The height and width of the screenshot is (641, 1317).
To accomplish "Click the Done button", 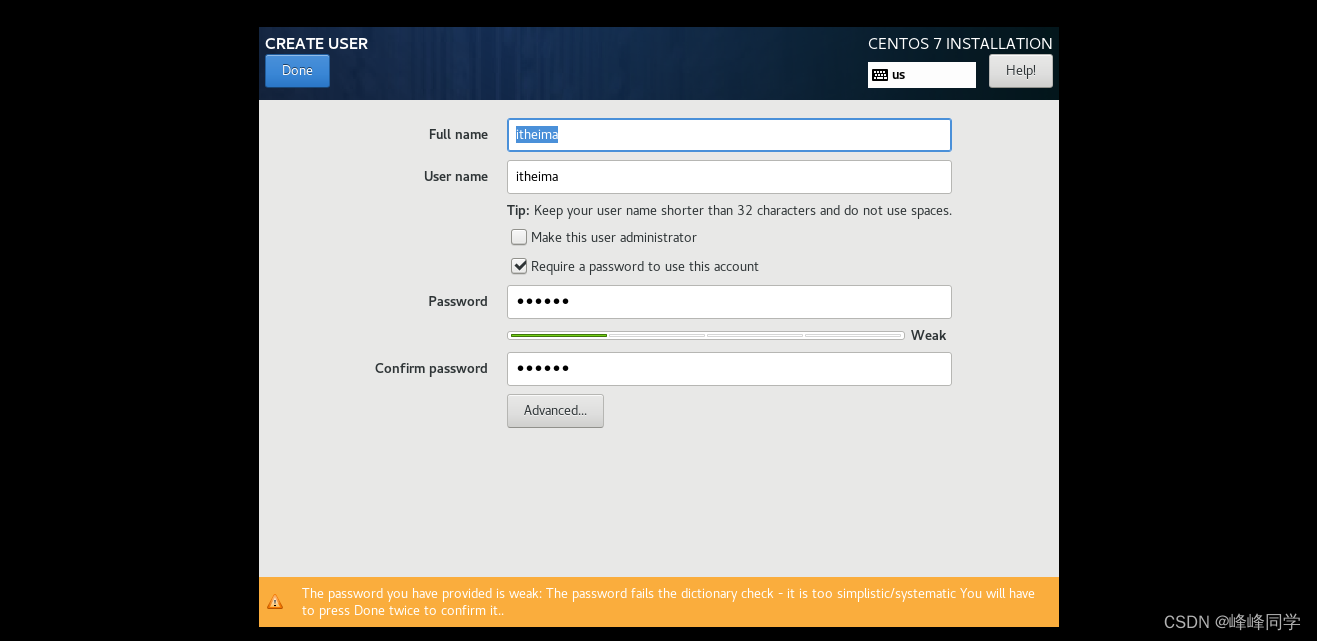I will [x=297, y=71].
